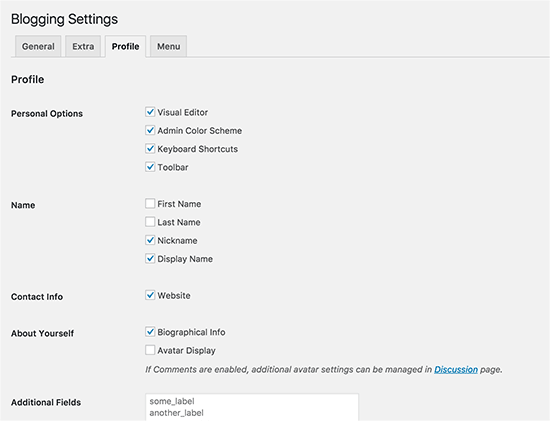
Task: Disable Admin Color Scheme option
Action: tap(150, 131)
